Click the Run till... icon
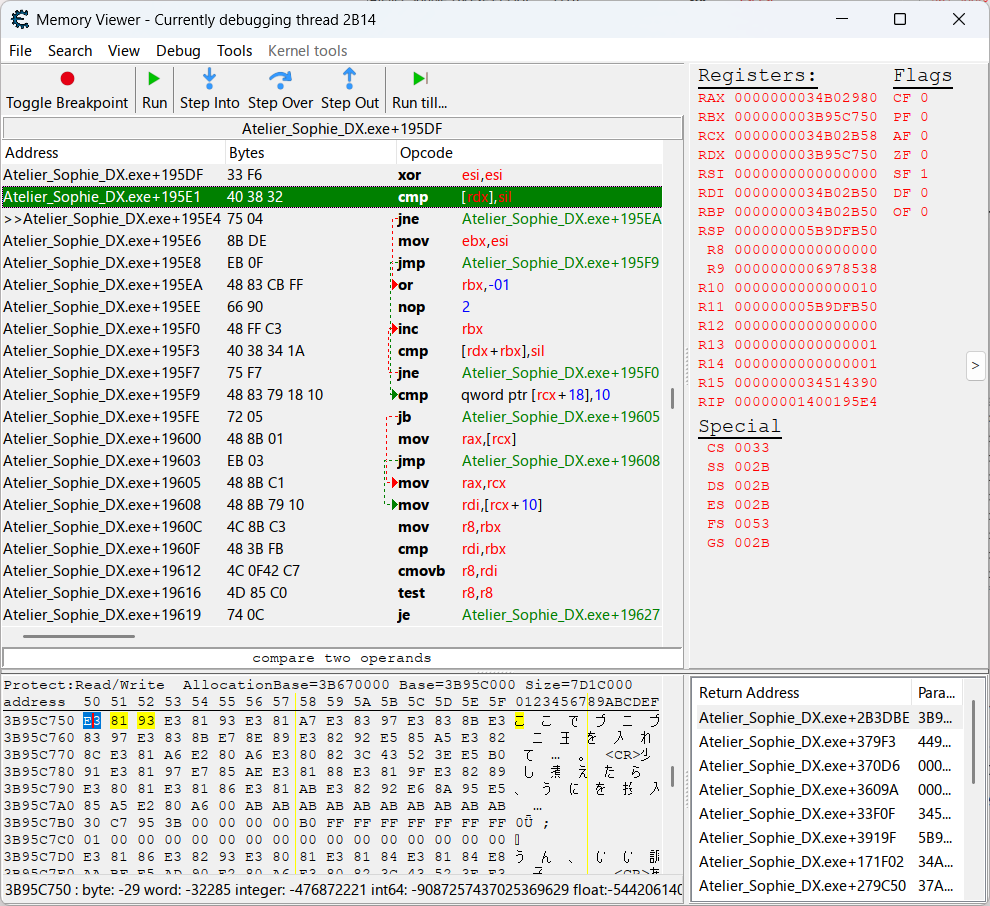 [x=419, y=79]
